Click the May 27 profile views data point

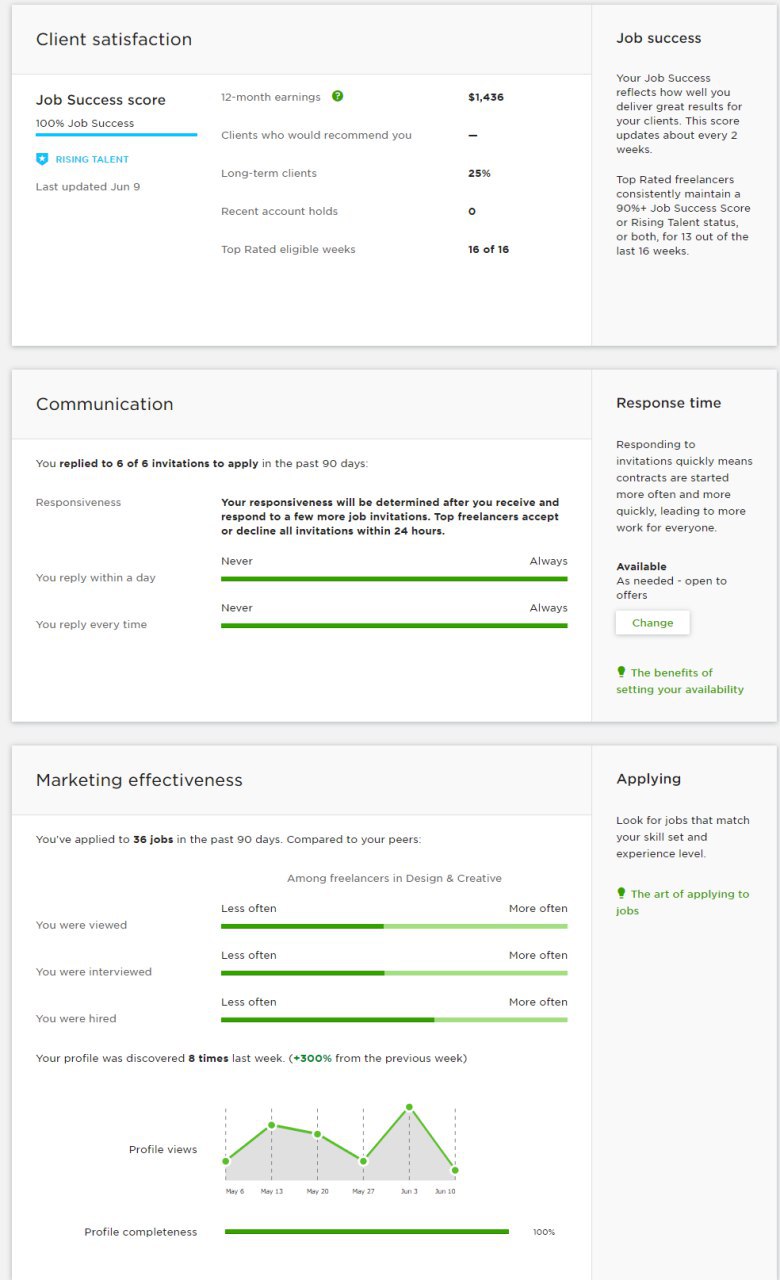point(363,1161)
